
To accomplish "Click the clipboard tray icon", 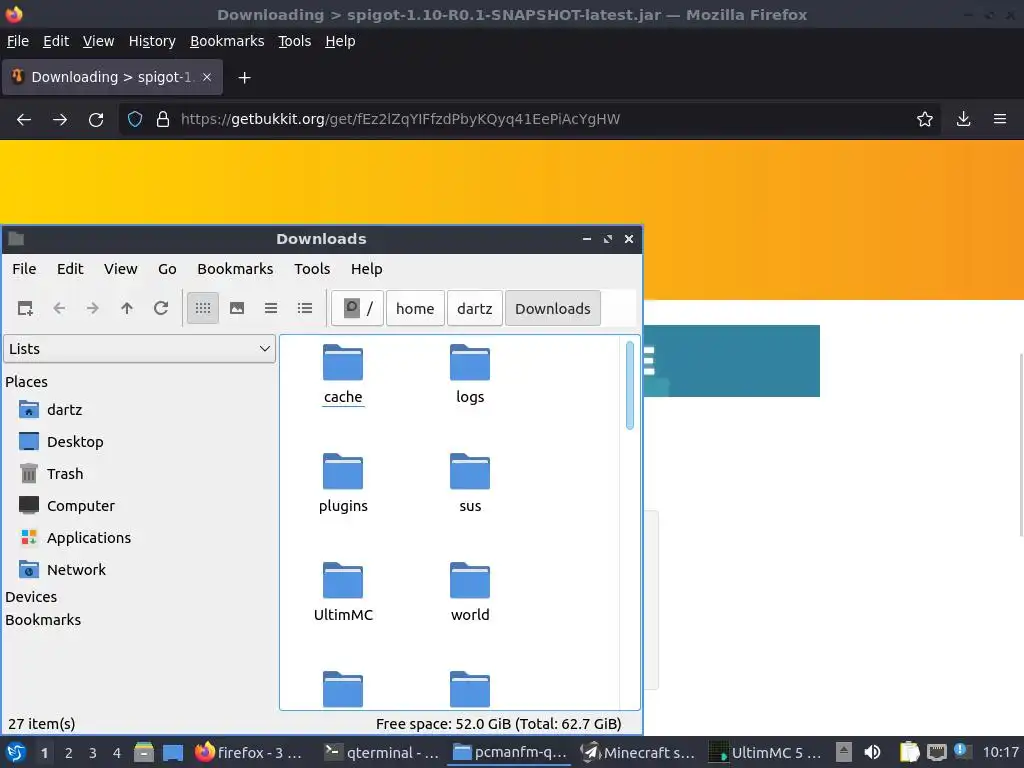I will point(909,753).
